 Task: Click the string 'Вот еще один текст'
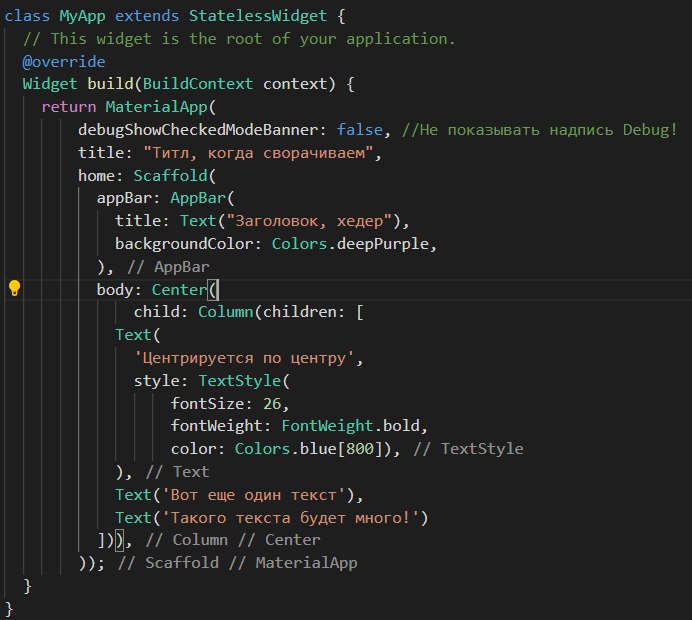tap(253, 495)
